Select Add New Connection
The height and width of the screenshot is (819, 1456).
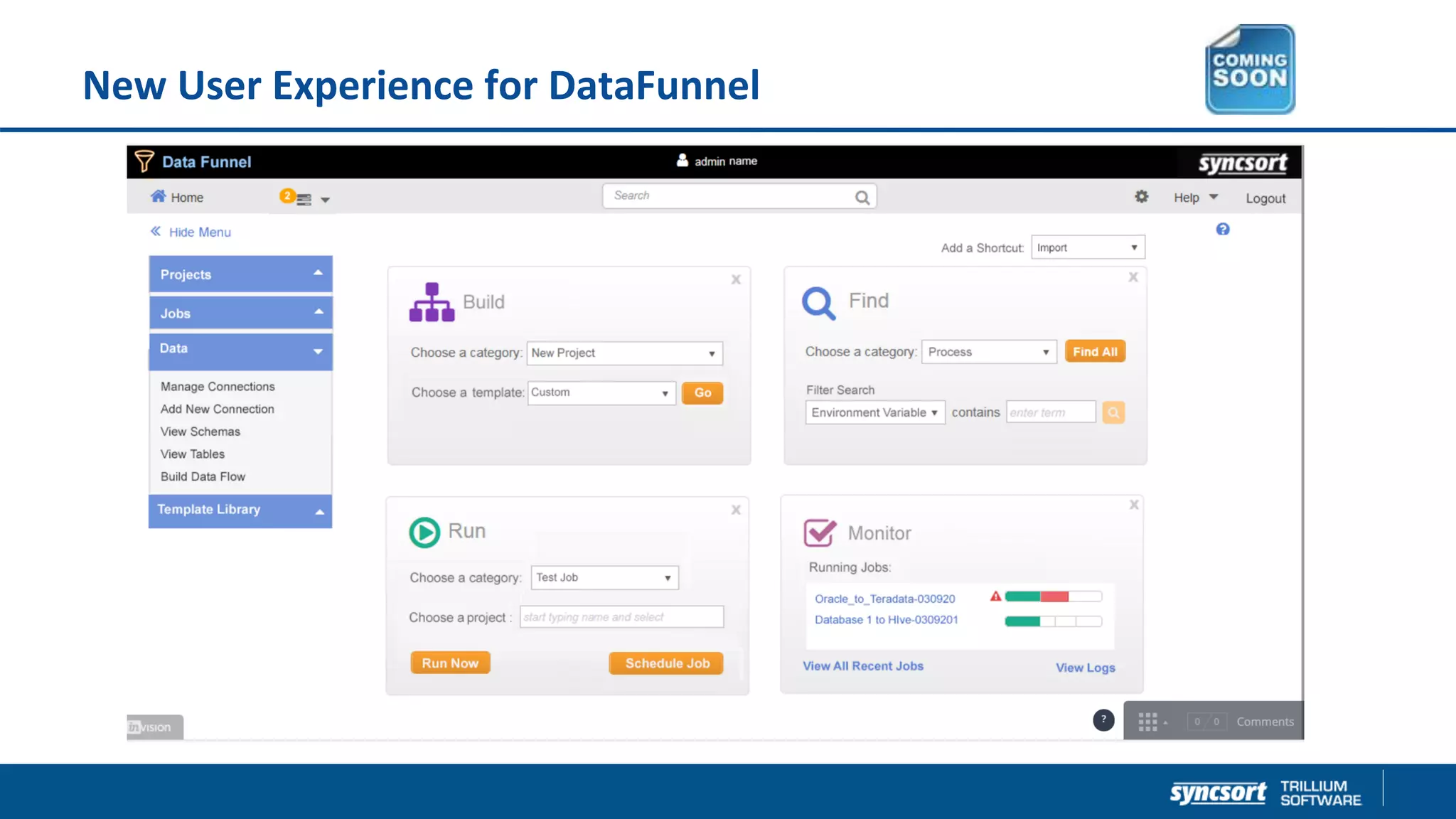click(217, 409)
